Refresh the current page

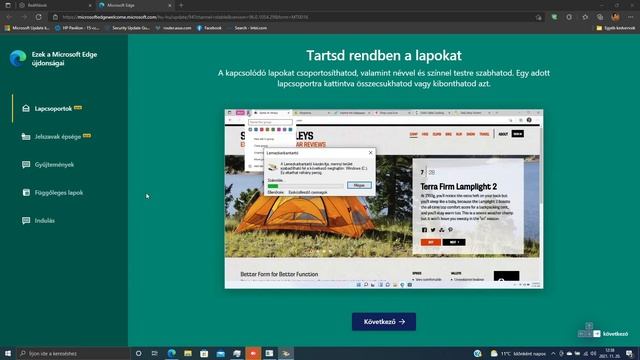coord(38,17)
